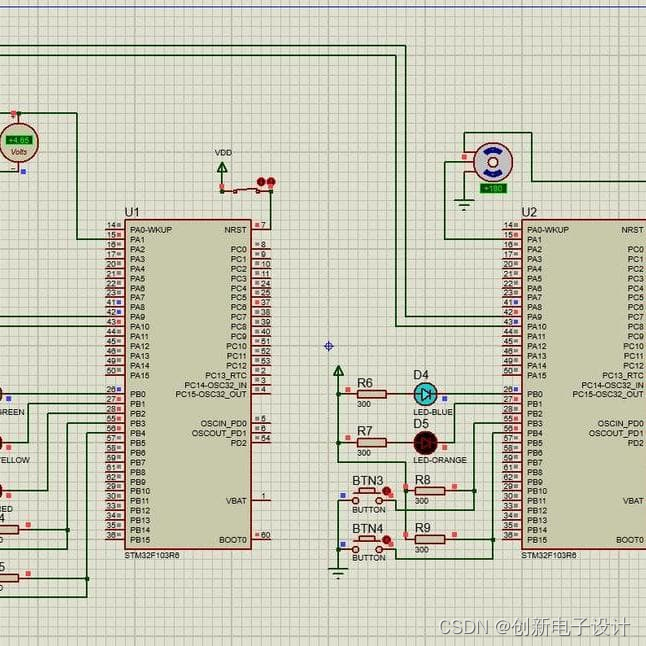Select resistor R7 body
The width and height of the screenshot is (646, 646).
pos(372,443)
